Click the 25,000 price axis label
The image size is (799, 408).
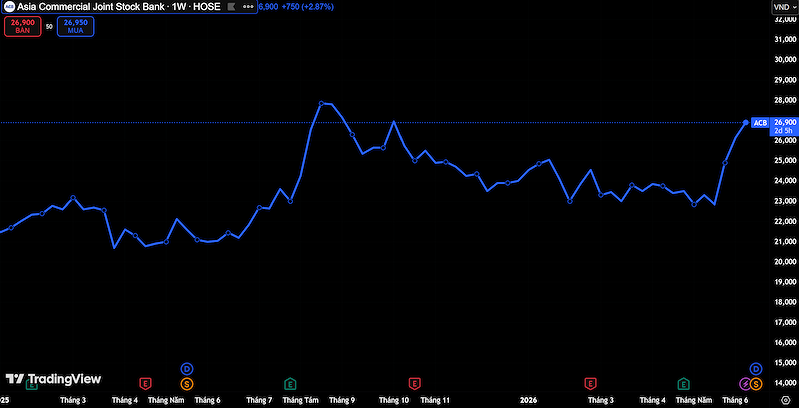click(785, 160)
